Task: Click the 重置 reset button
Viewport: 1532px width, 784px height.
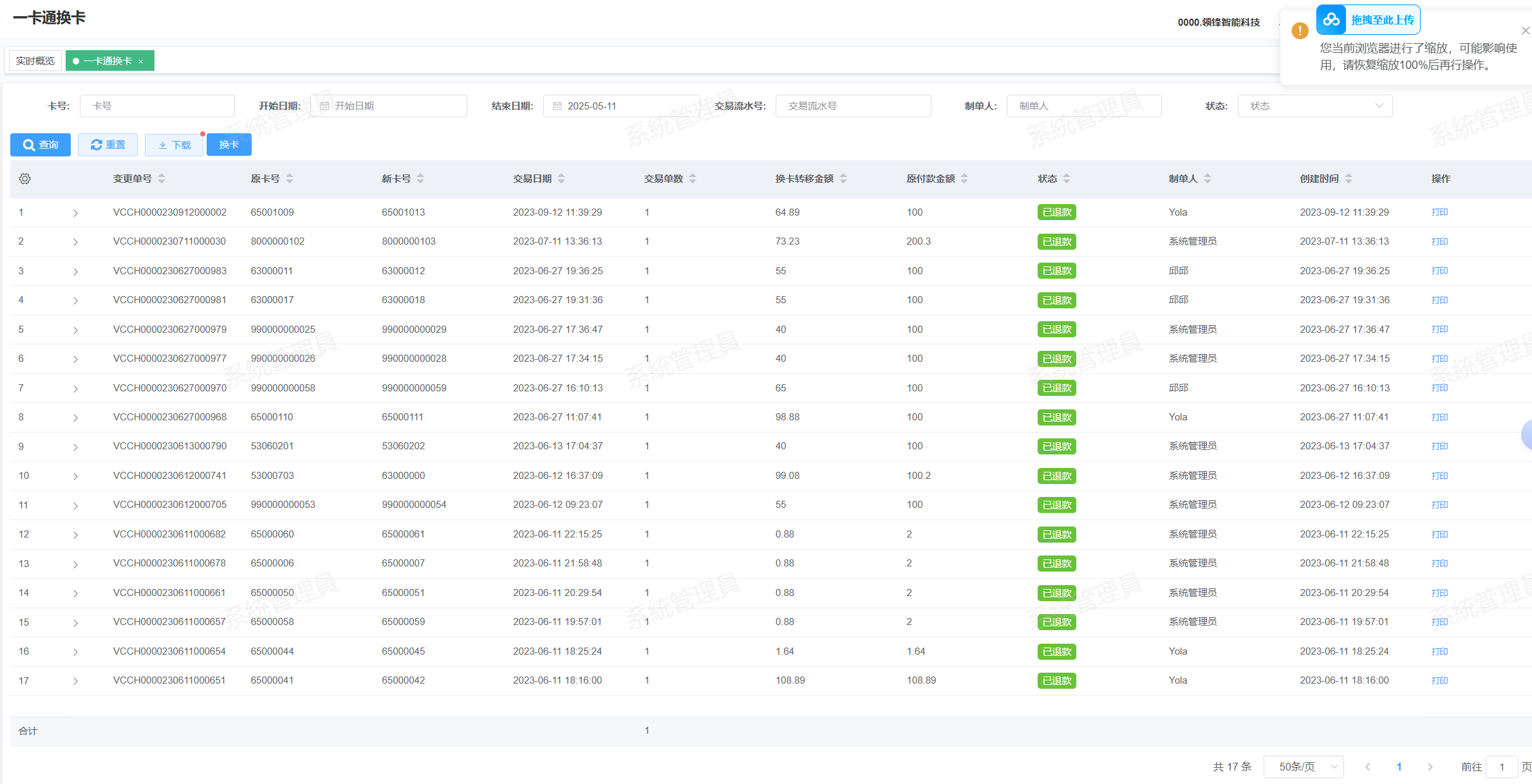Action: [107, 145]
